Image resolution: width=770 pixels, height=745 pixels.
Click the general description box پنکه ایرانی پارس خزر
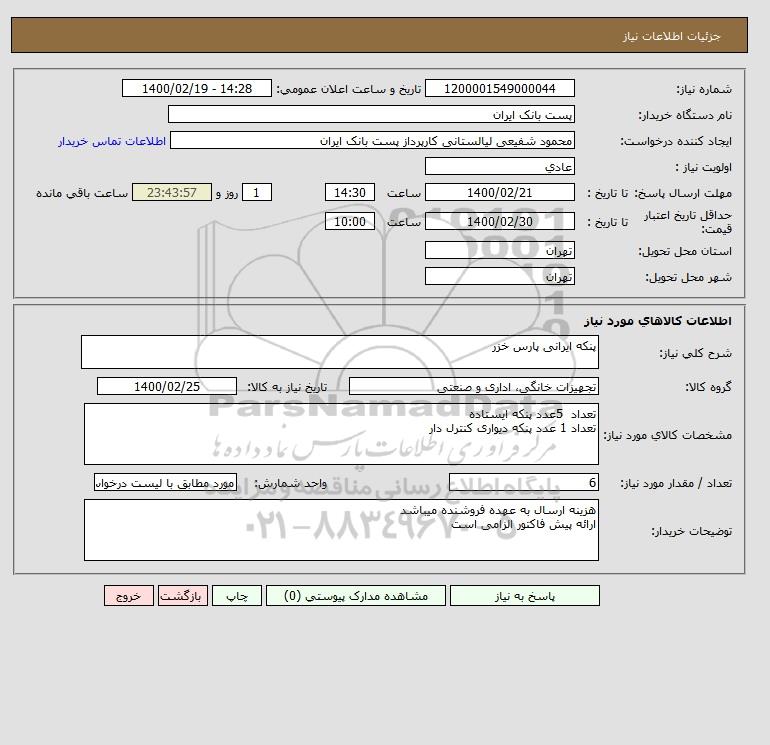(x=340, y=352)
